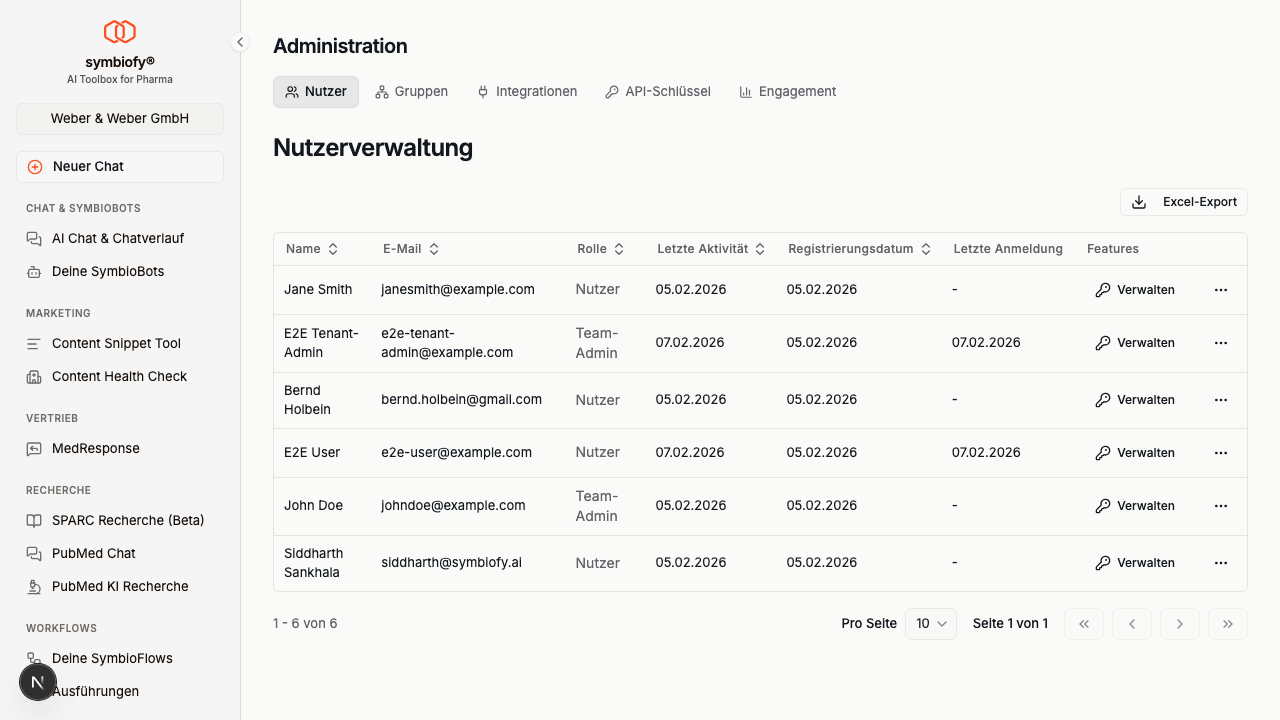Open the row actions menu for Jane Smith

tap(1221, 289)
